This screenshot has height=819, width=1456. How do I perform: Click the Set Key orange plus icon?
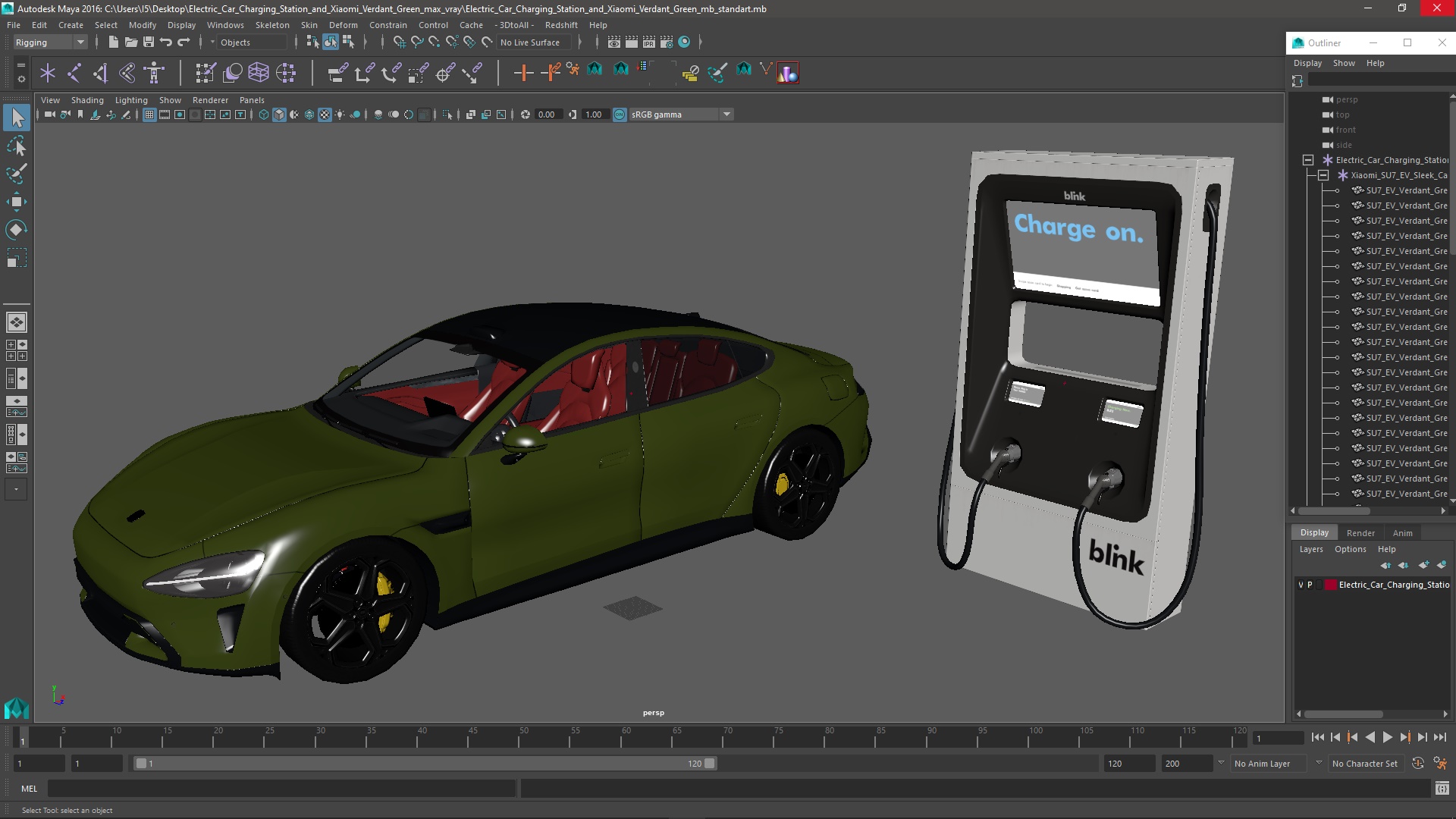tap(523, 73)
